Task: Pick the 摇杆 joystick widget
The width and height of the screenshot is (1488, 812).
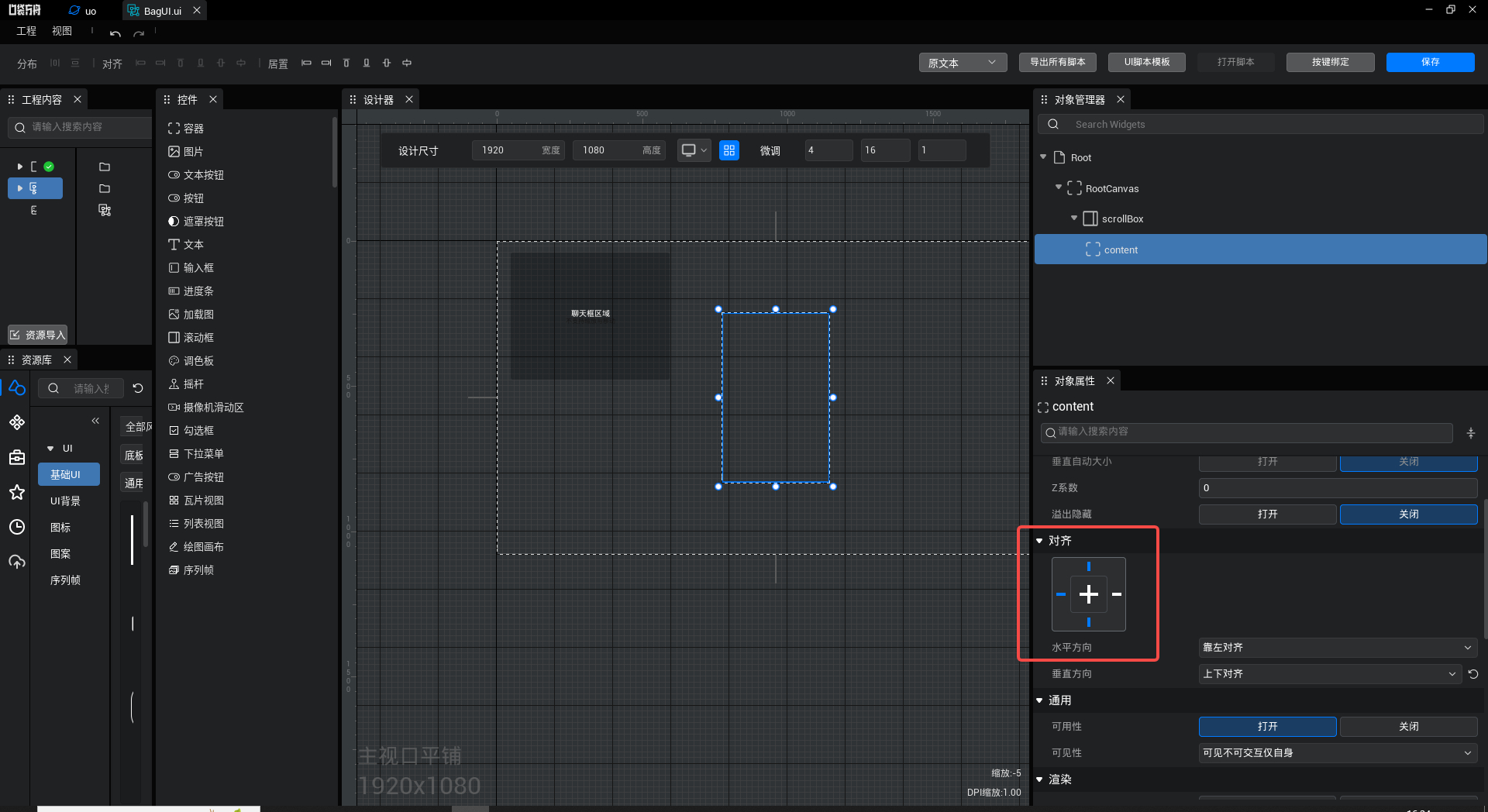Action: 186,384
